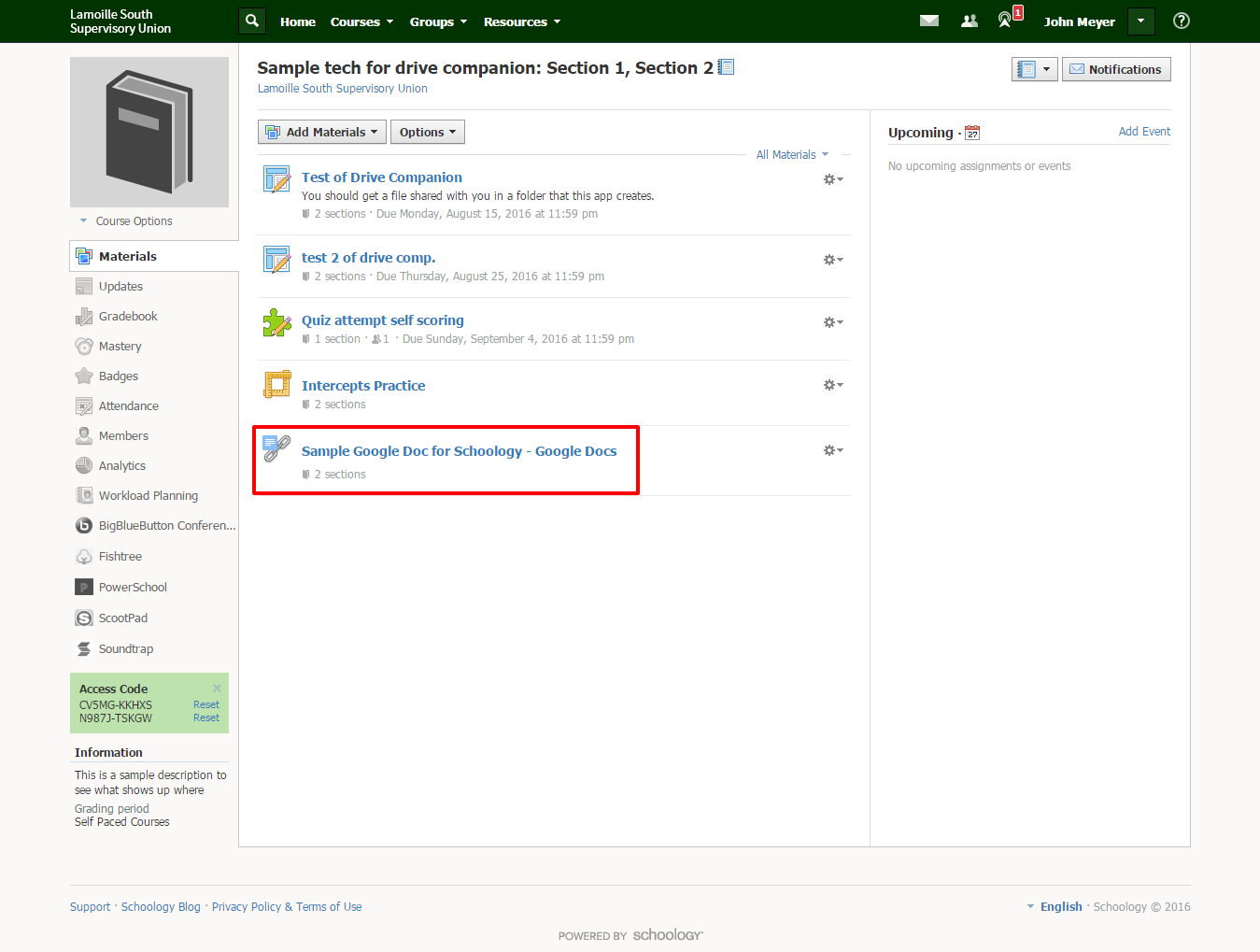Viewport: 1260px width, 952px height.
Task: Dismiss the Access Code box
Action: point(217,689)
